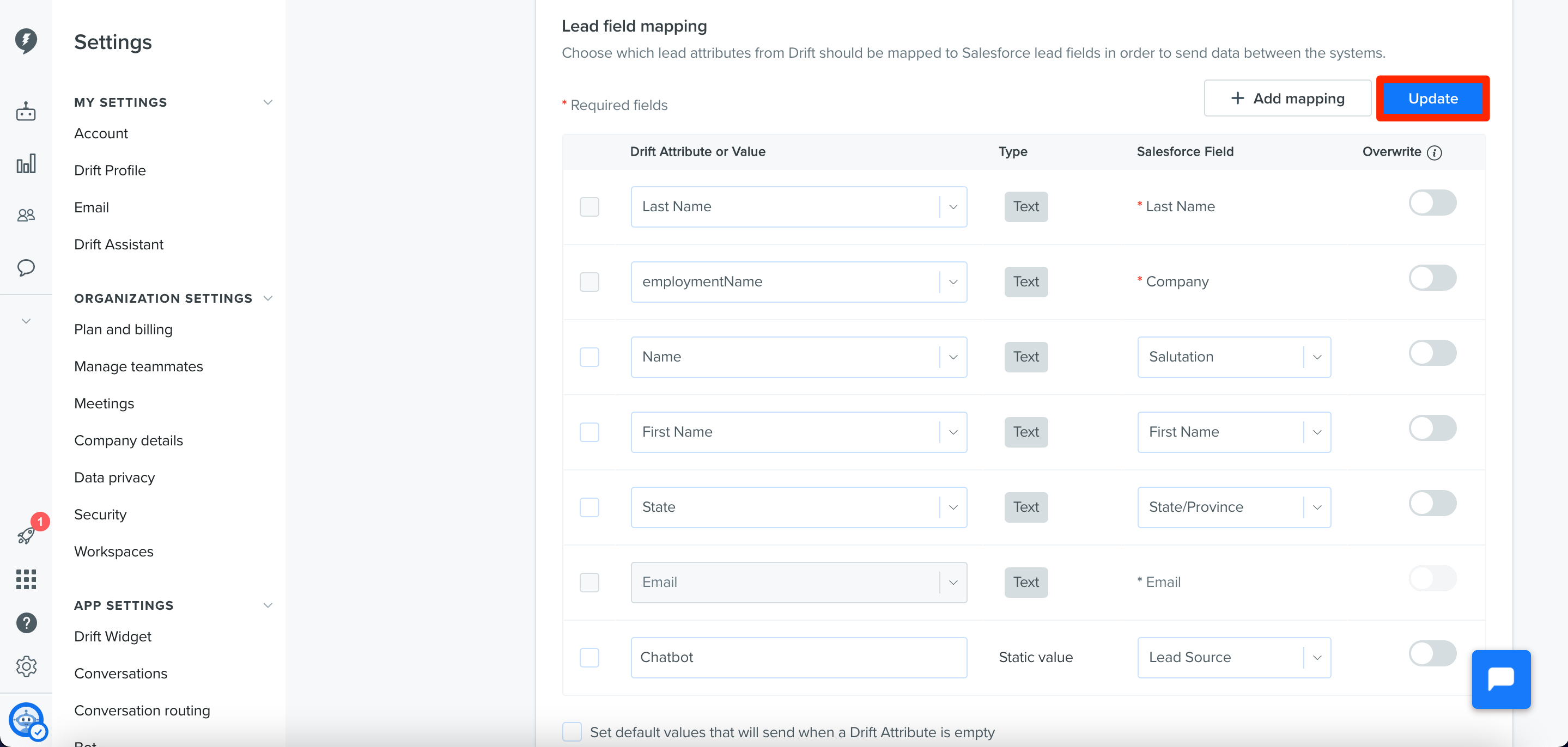The image size is (1568, 747).
Task: Open Conversation routing settings
Action: [x=142, y=711]
